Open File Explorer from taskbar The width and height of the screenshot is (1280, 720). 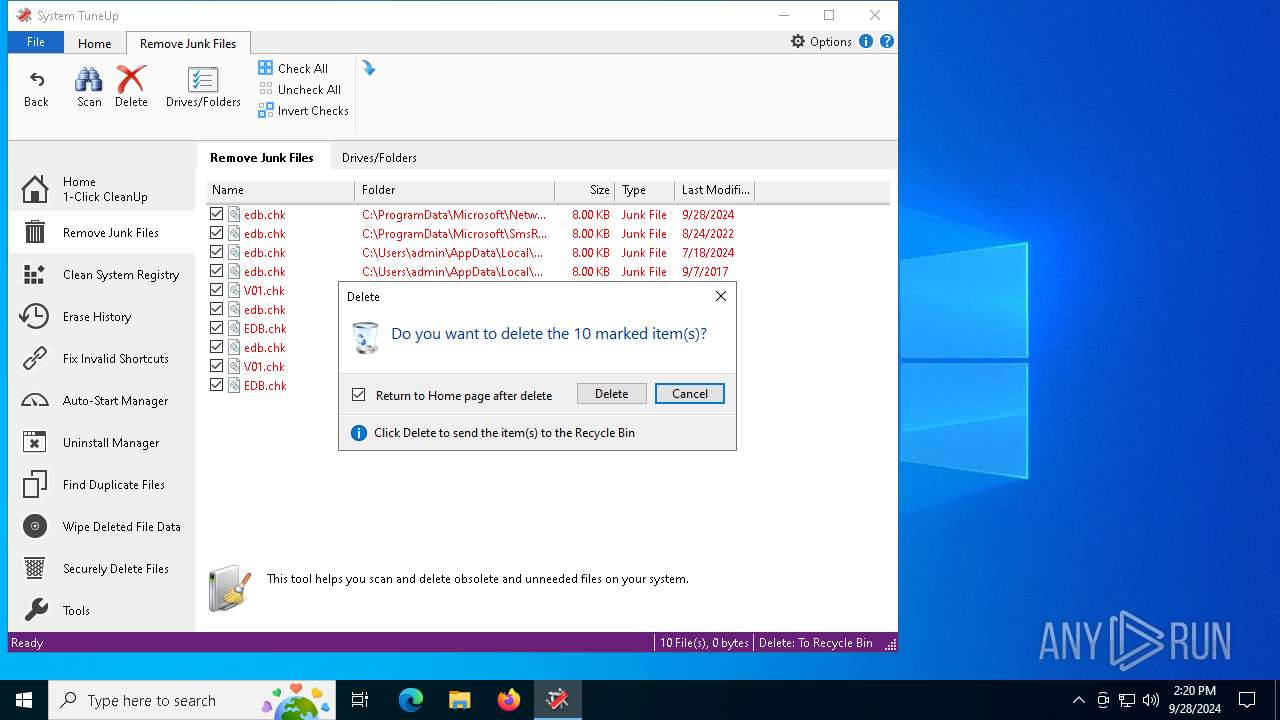(x=460, y=700)
